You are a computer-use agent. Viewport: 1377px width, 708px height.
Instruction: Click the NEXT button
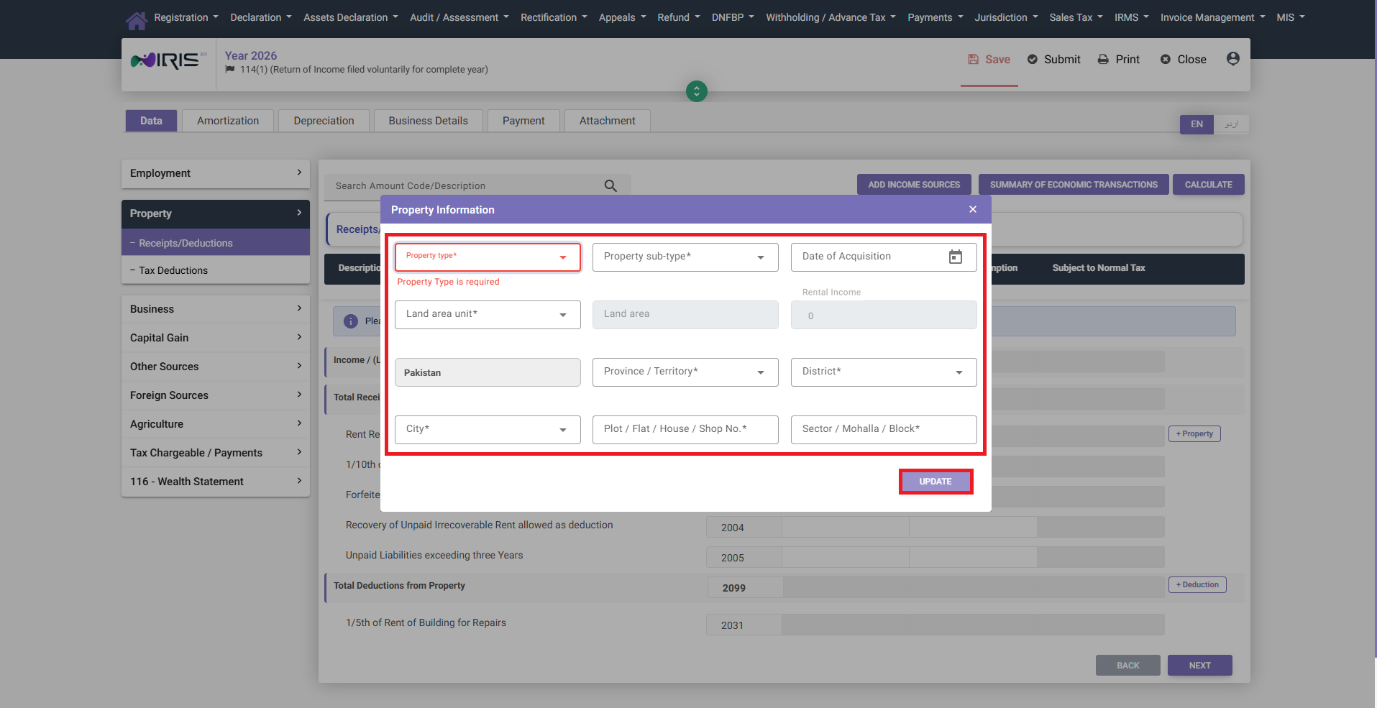tap(1200, 665)
